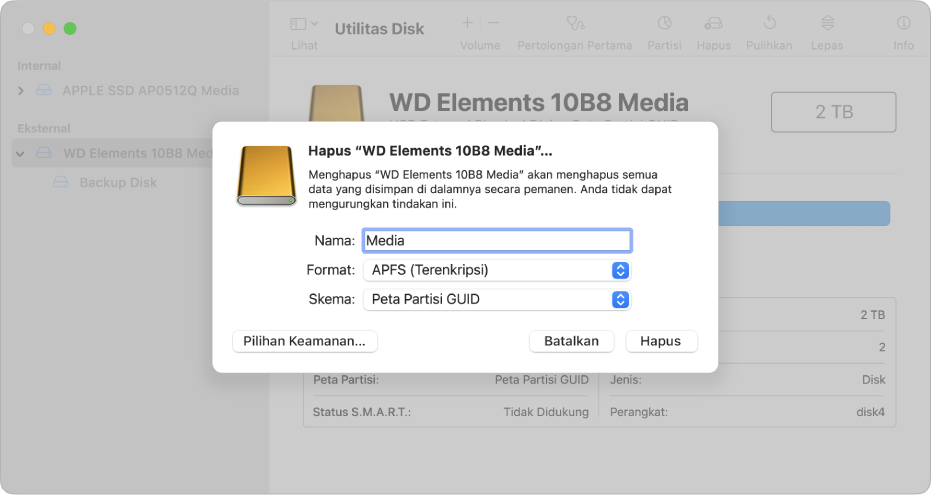This screenshot has height=495, width=931.
Task: Select the Hapus erase toolbar icon
Action: [x=713, y=24]
